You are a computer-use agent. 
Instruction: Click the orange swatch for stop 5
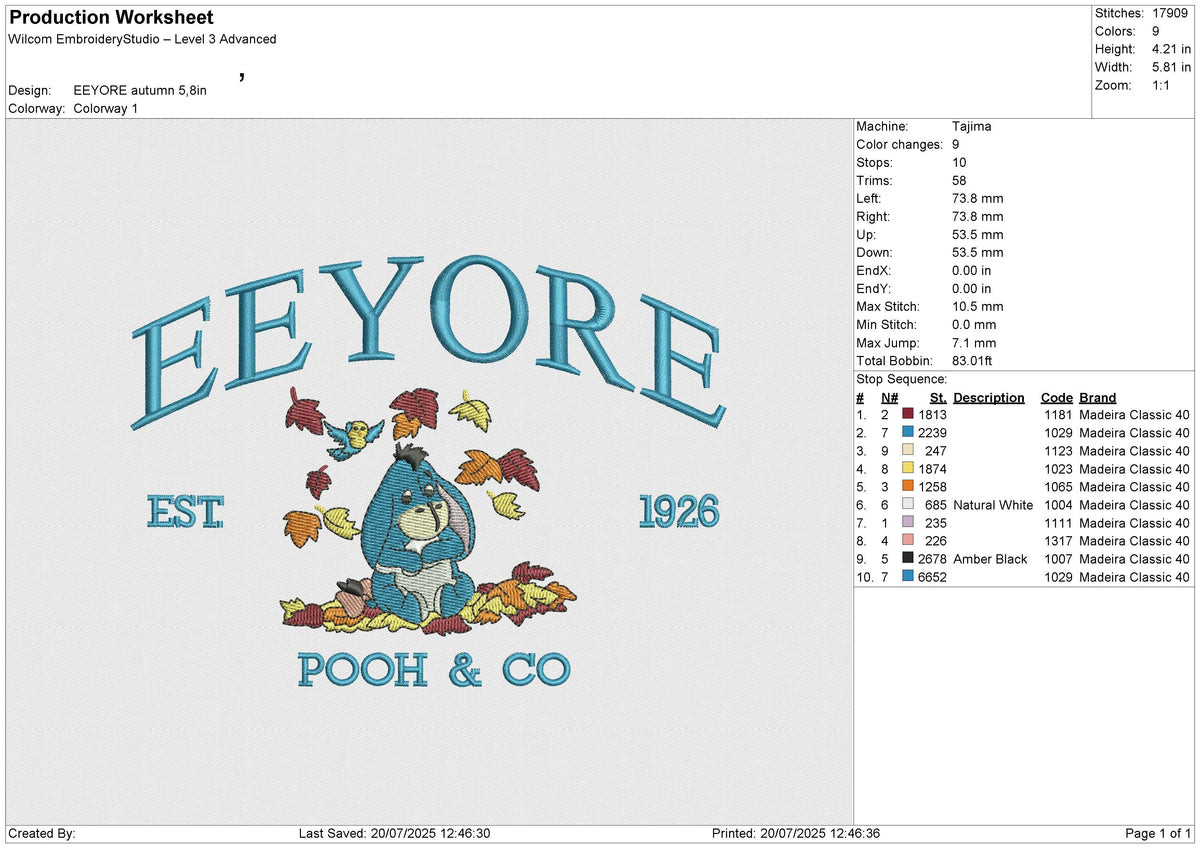[908, 487]
